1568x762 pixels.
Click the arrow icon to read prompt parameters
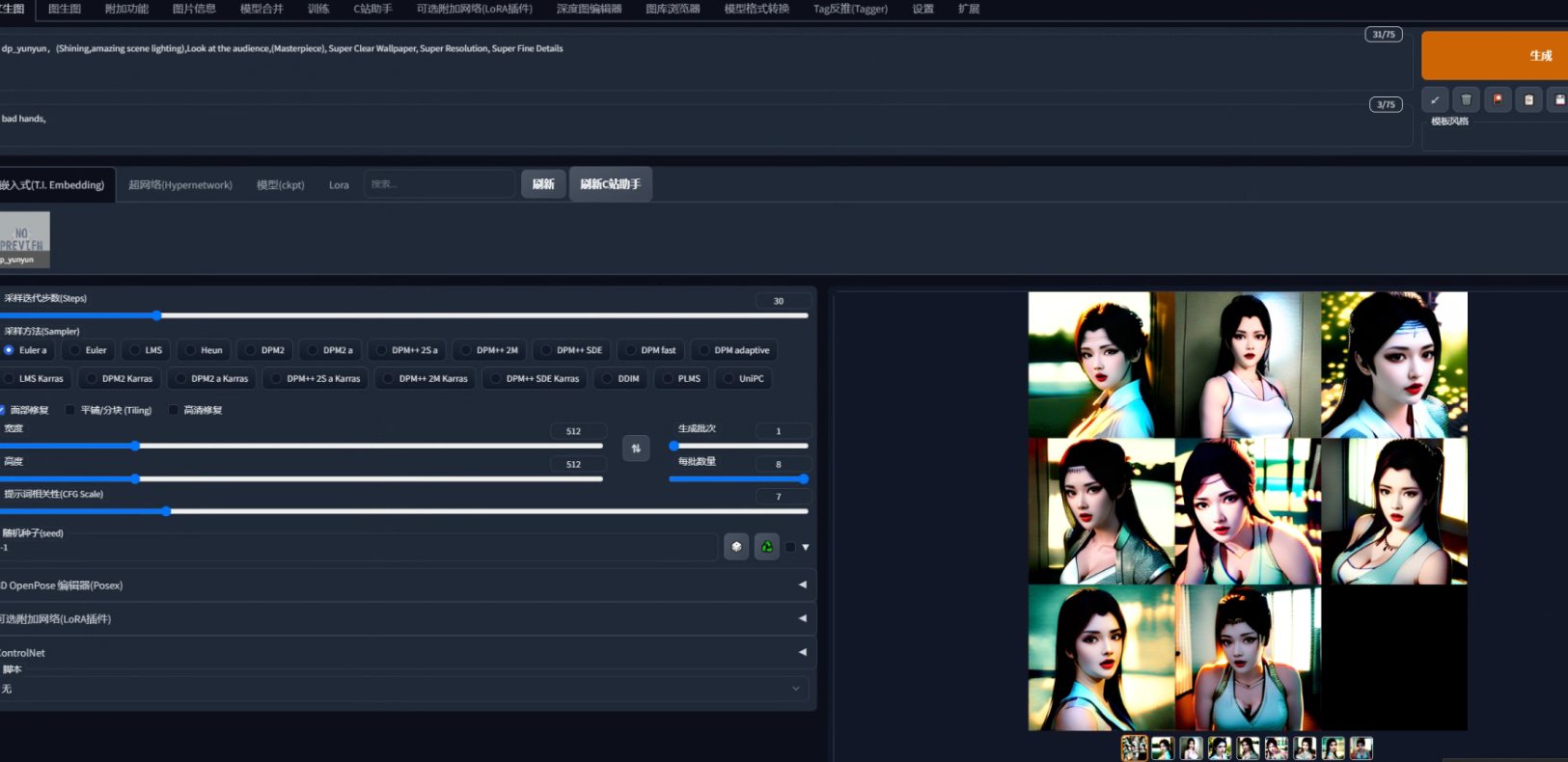click(1435, 99)
